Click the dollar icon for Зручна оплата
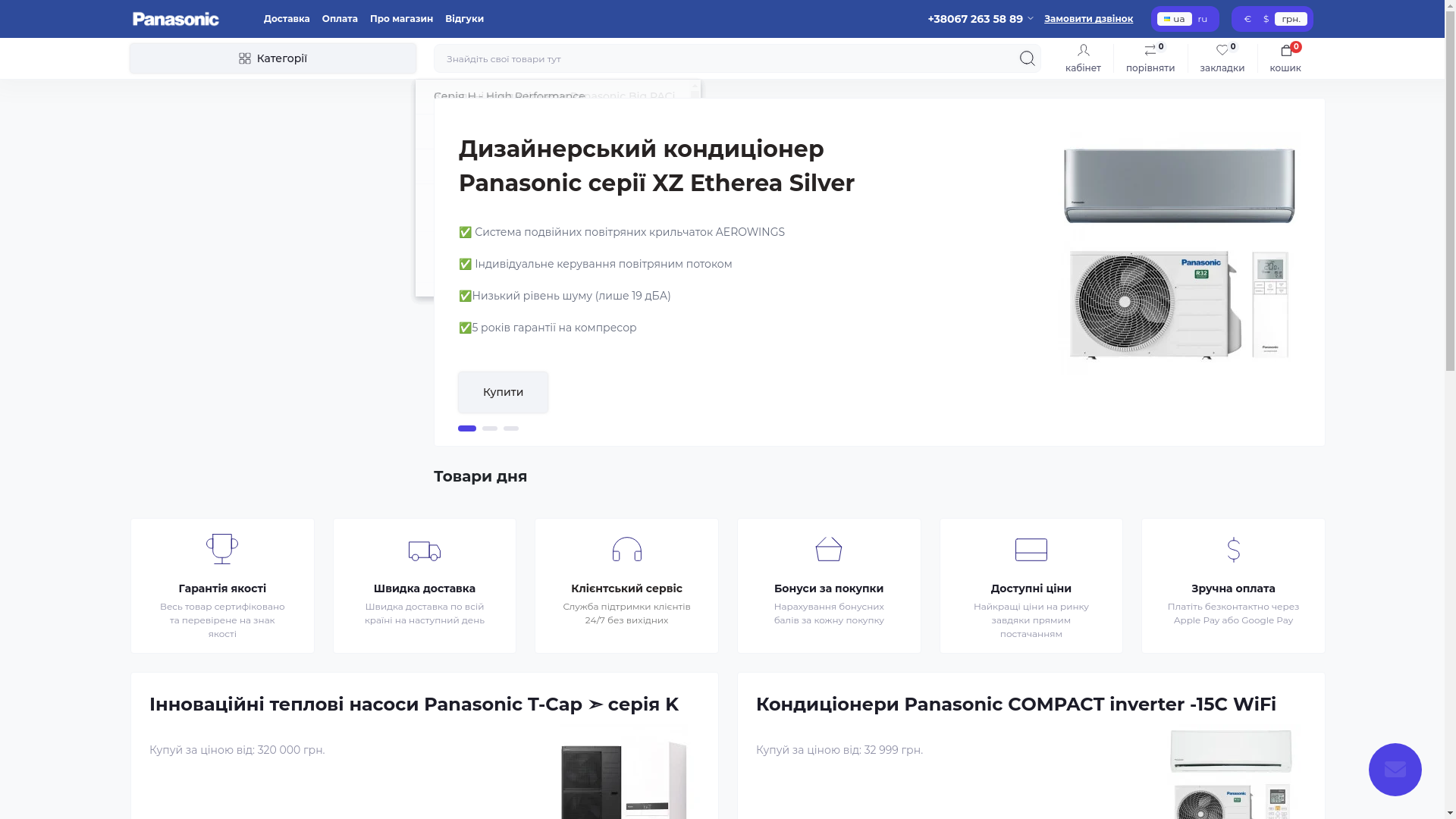Viewport: 1456px width, 819px height. (1234, 550)
